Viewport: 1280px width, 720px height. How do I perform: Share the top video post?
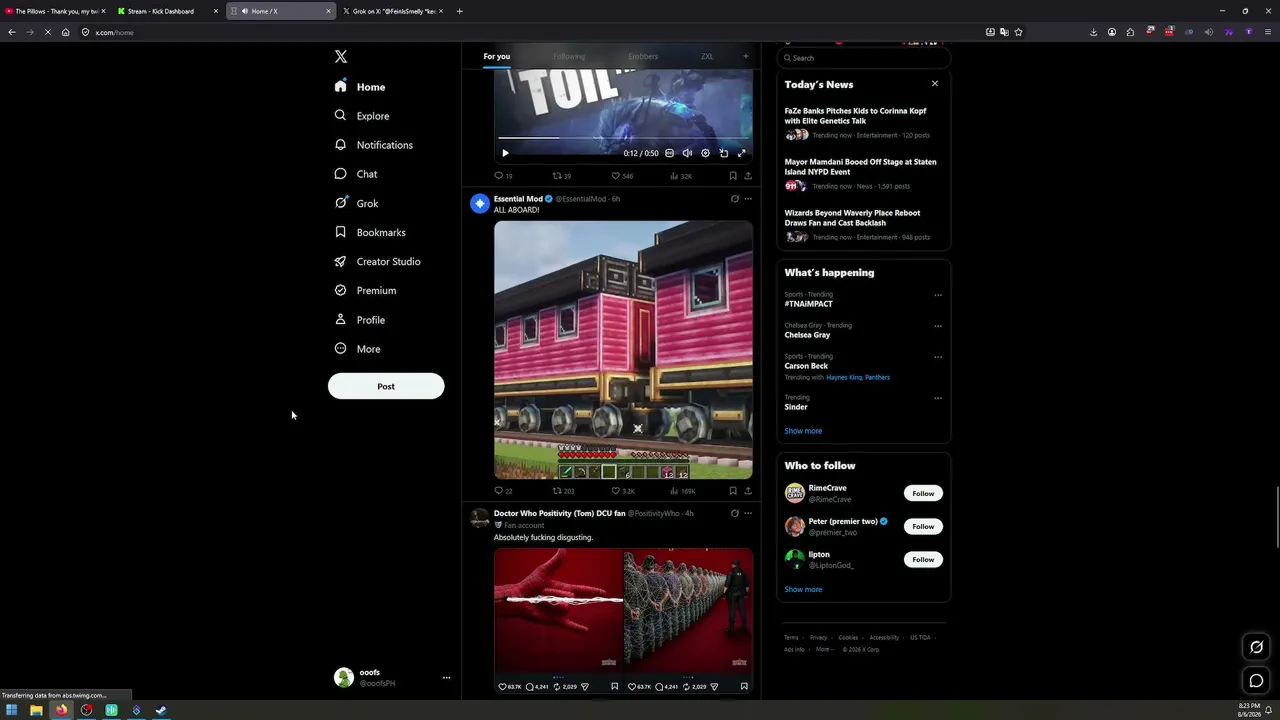[748, 176]
